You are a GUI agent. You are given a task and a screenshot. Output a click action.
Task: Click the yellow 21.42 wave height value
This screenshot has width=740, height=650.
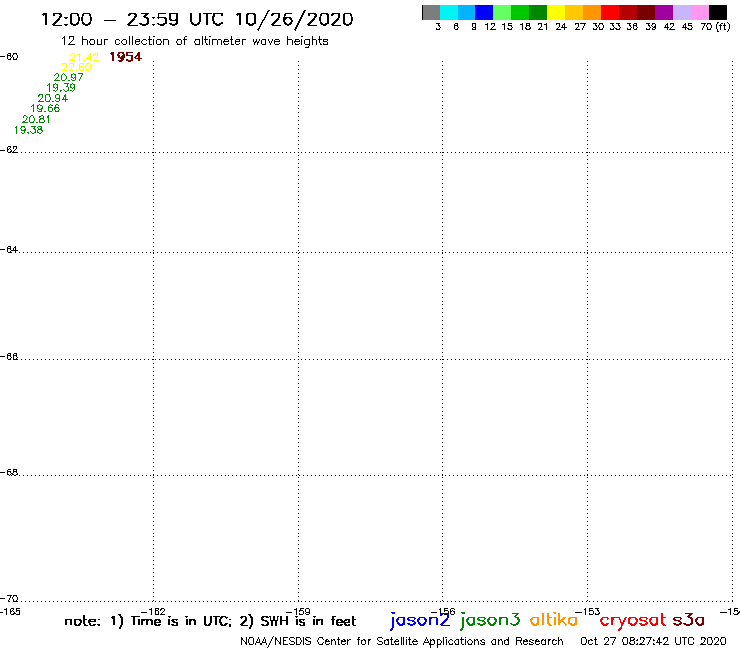[84, 57]
